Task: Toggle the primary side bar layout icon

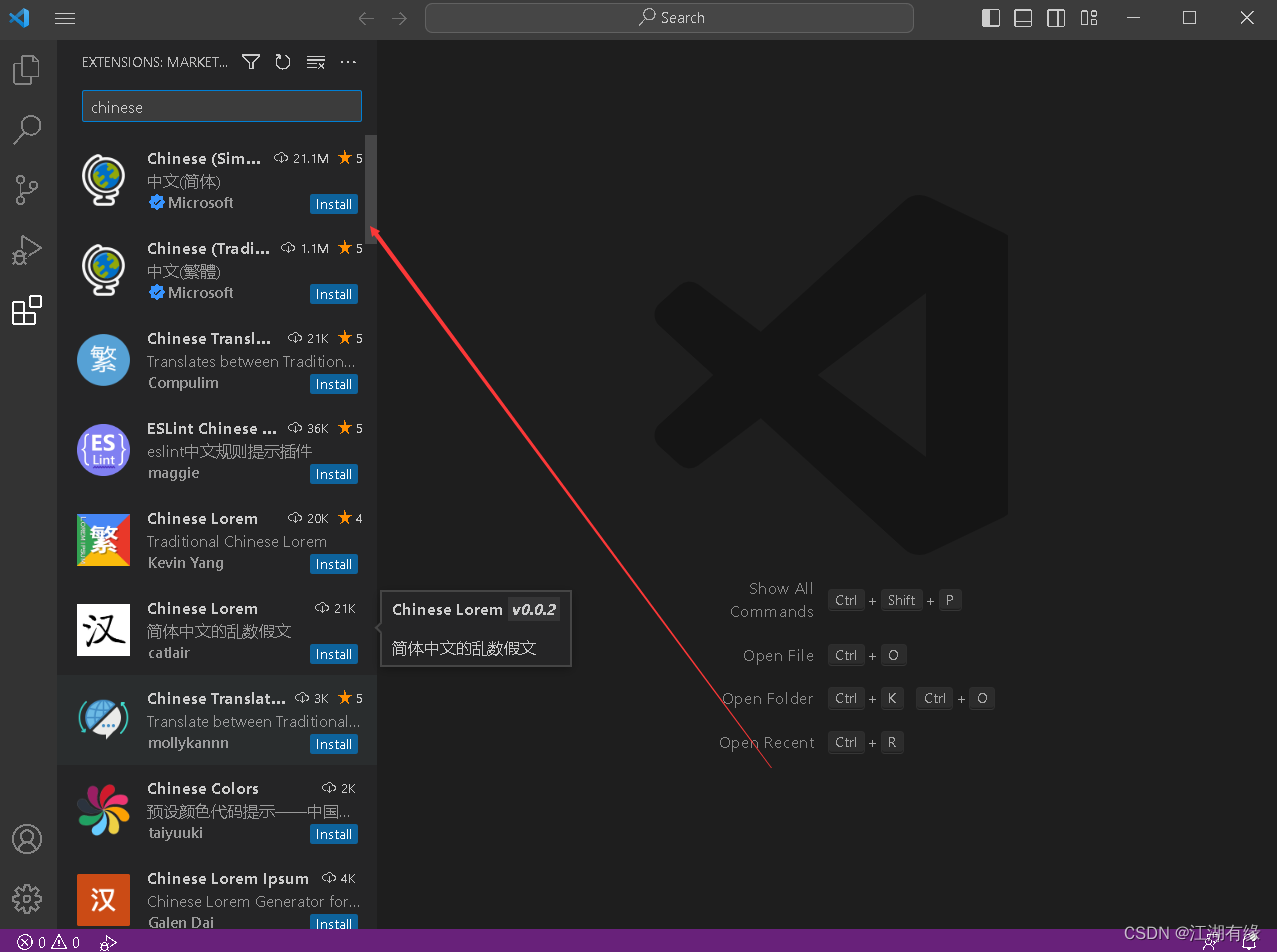Action: (991, 18)
